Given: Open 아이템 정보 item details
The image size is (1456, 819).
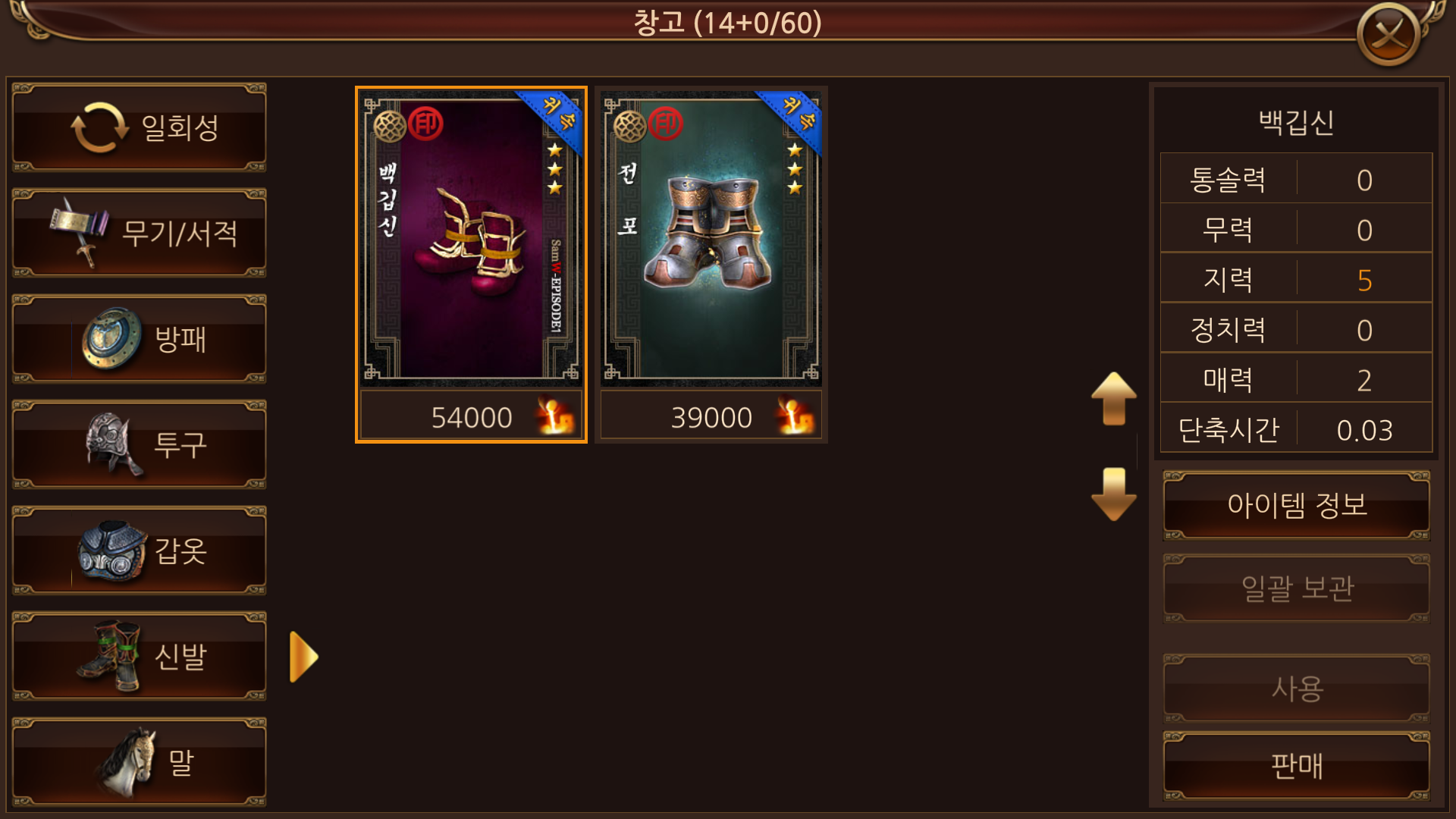Looking at the screenshot, I should (x=1297, y=505).
